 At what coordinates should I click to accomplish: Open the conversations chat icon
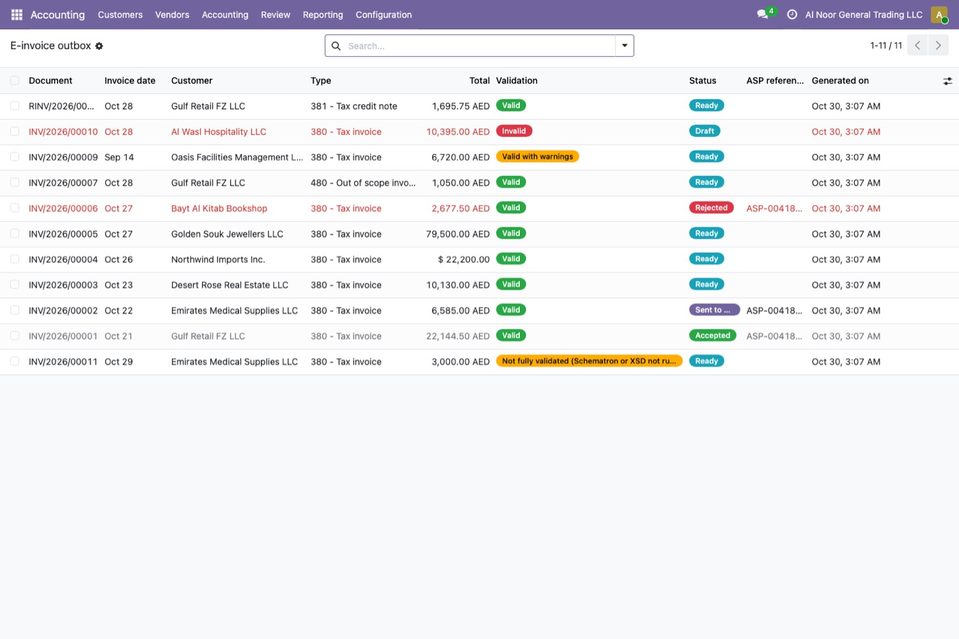click(762, 14)
